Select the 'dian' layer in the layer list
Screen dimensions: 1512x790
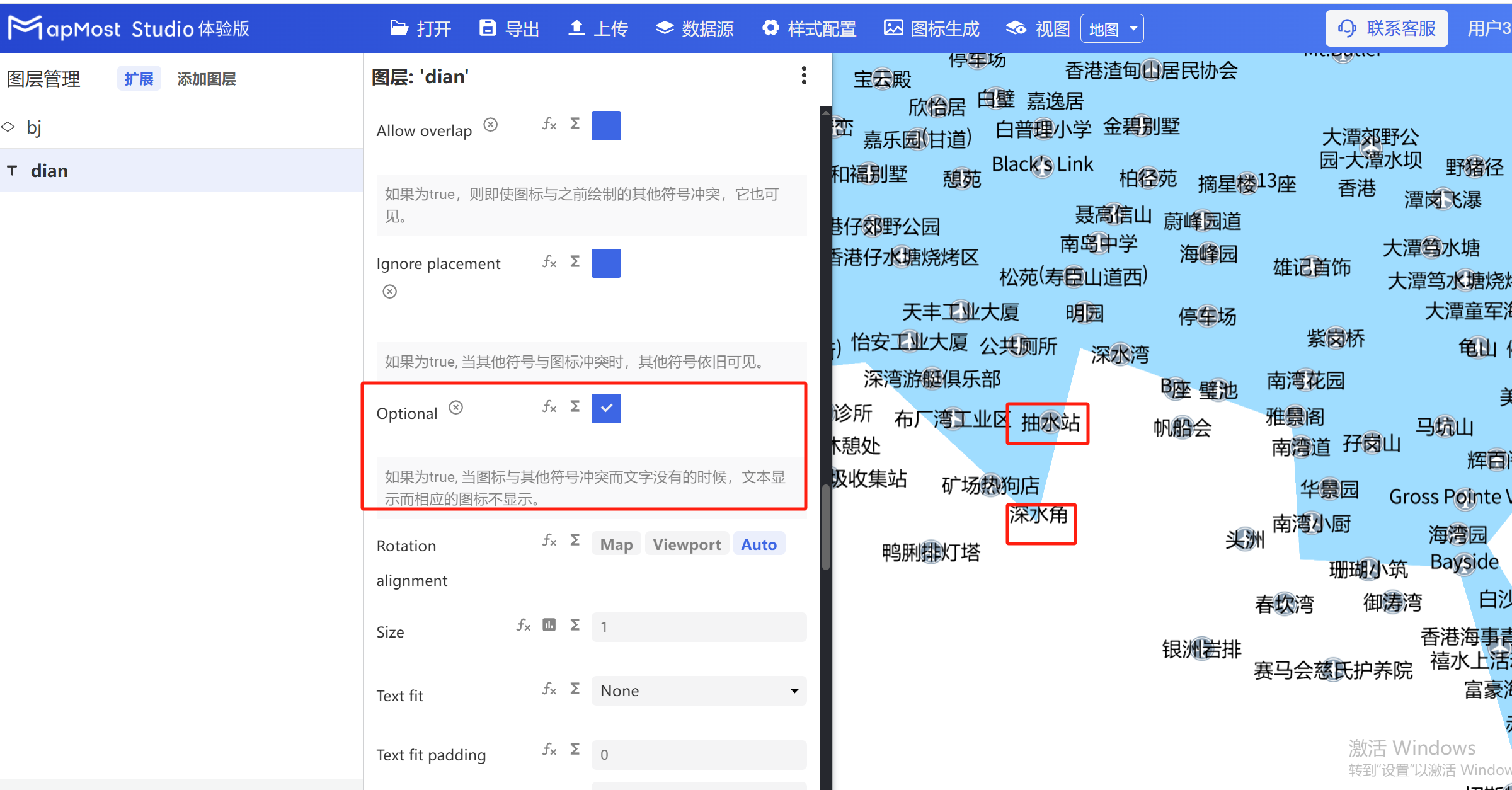[50, 170]
